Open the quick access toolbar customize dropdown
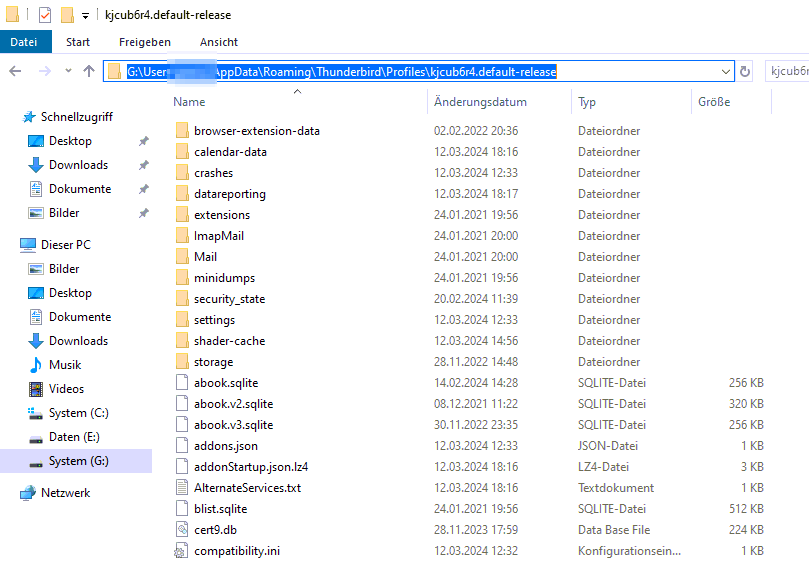This screenshot has width=809, height=561. pyautogui.click(x=85, y=16)
